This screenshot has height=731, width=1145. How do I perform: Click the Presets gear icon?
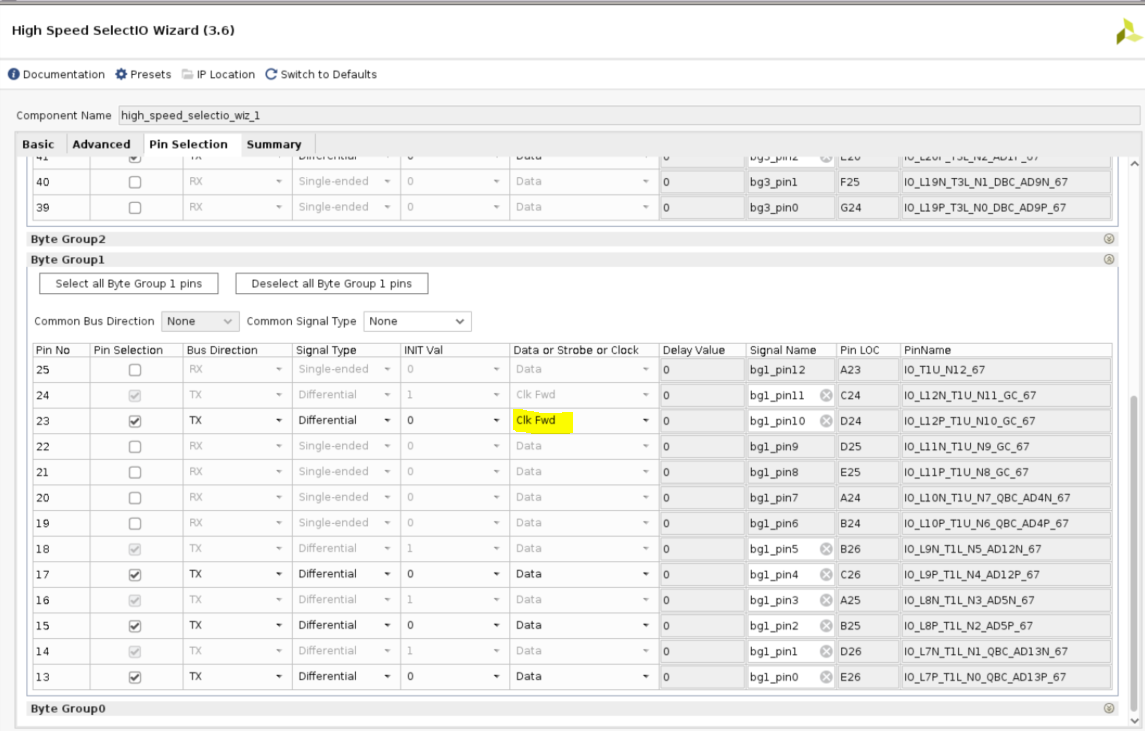(122, 75)
